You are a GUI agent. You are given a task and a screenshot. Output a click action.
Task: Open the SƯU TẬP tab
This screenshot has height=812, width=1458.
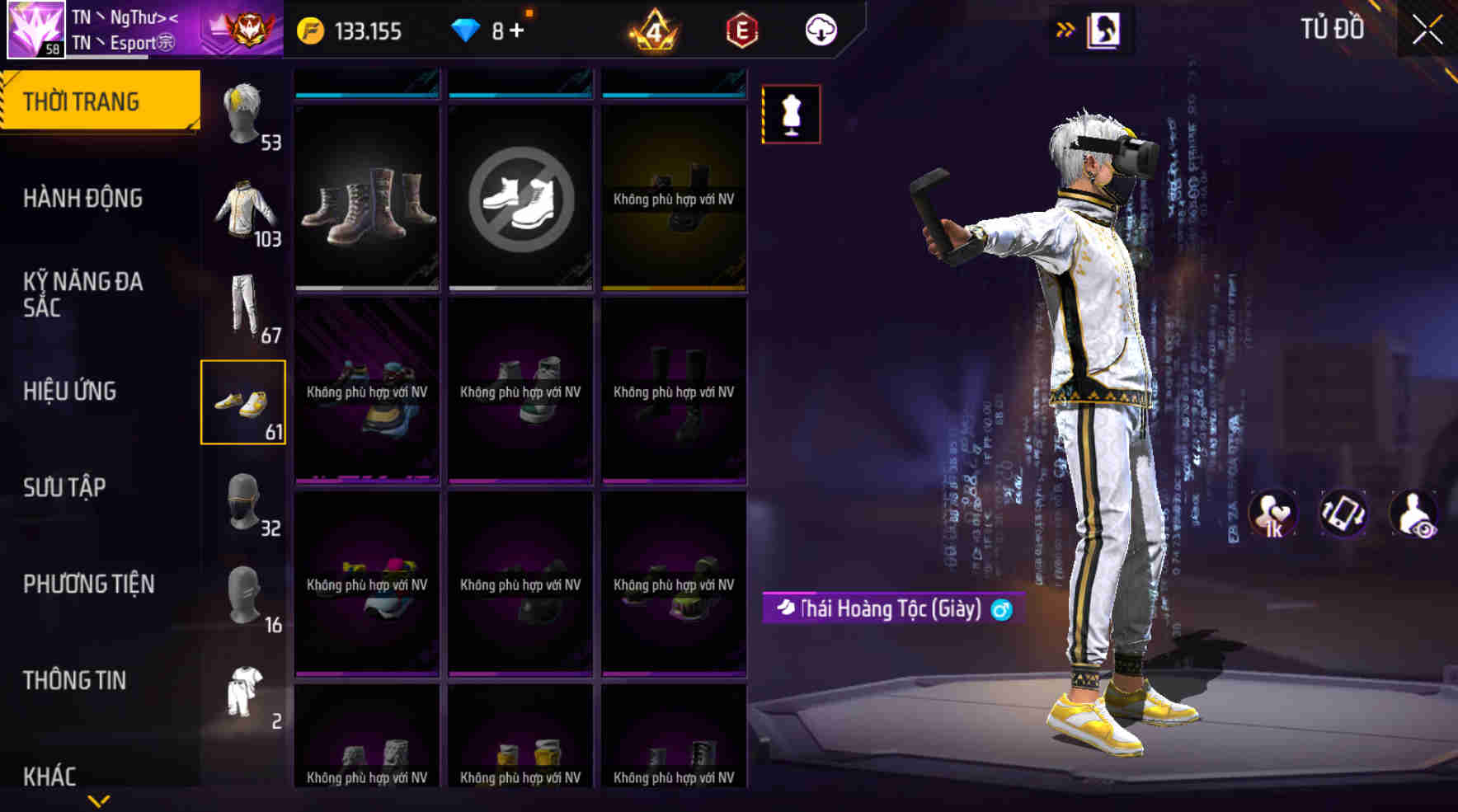[x=64, y=487]
